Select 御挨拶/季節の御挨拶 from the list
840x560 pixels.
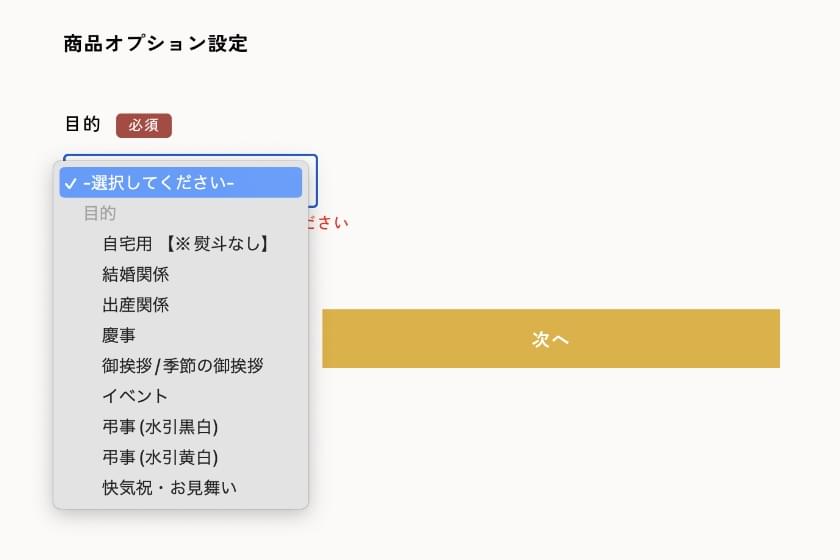tap(182, 366)
